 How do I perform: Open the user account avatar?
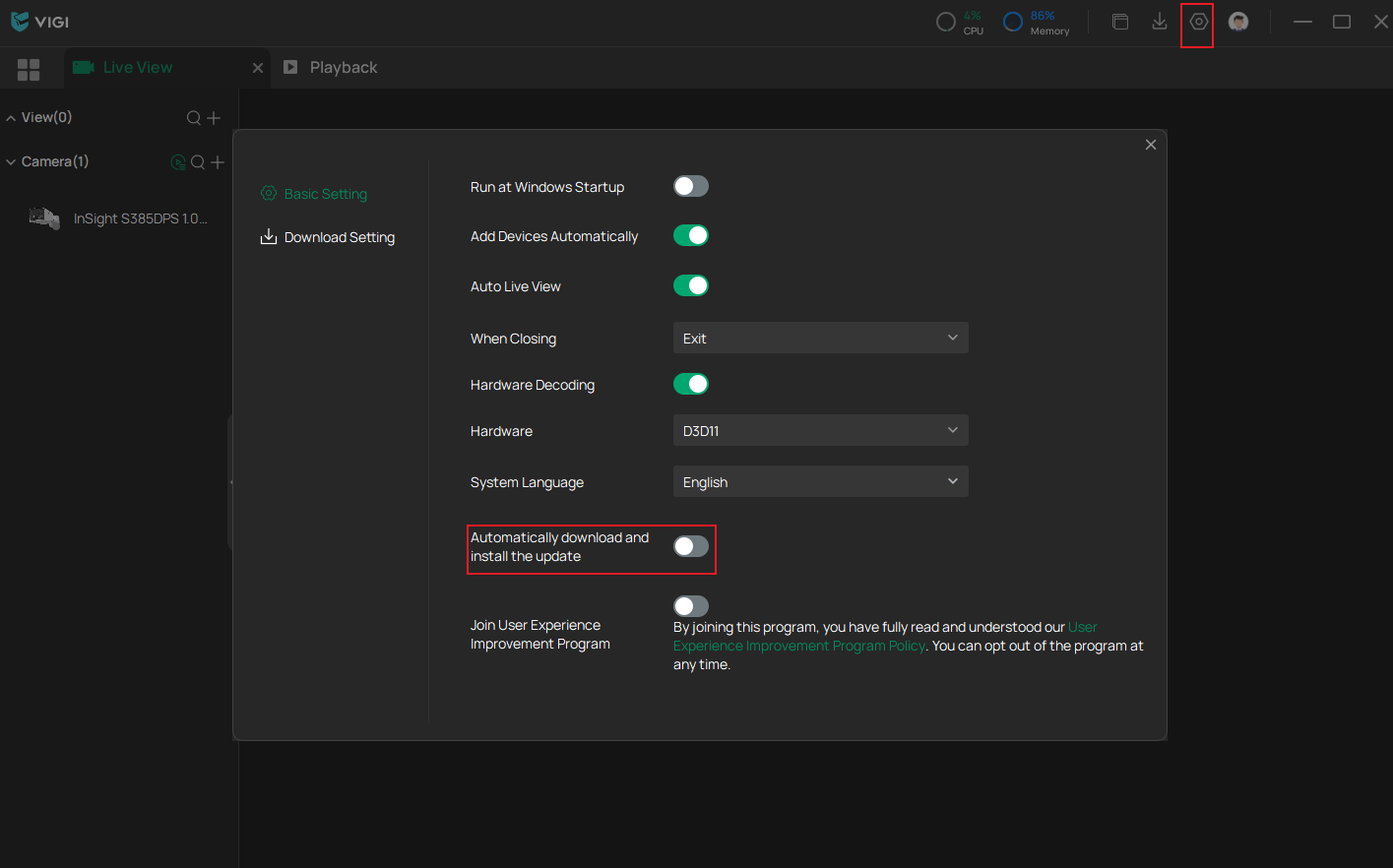[x=1238, y=22]
